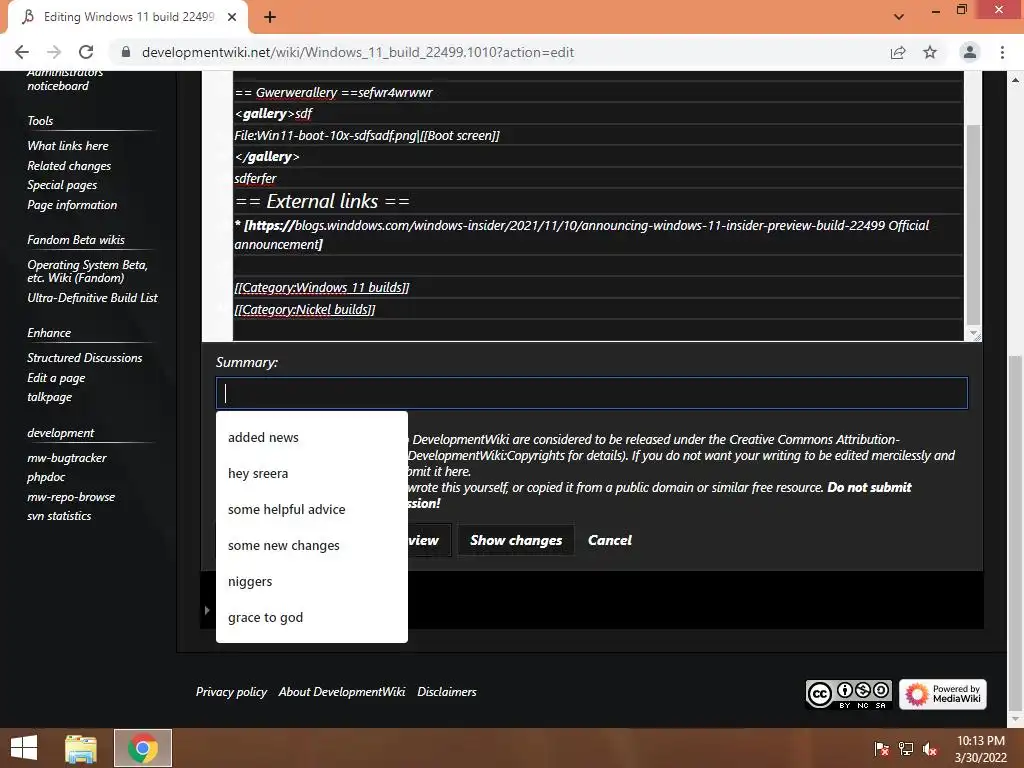Screen dimensions: 1024x768
Task: Click the Powered by MediaWiki badge
Action: 942,694
